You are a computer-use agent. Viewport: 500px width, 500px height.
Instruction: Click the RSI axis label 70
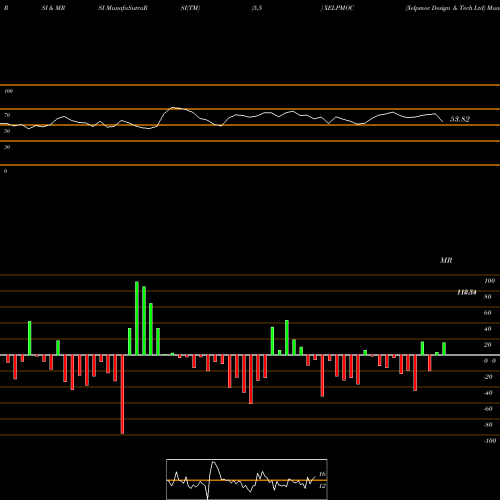[7, 115]
